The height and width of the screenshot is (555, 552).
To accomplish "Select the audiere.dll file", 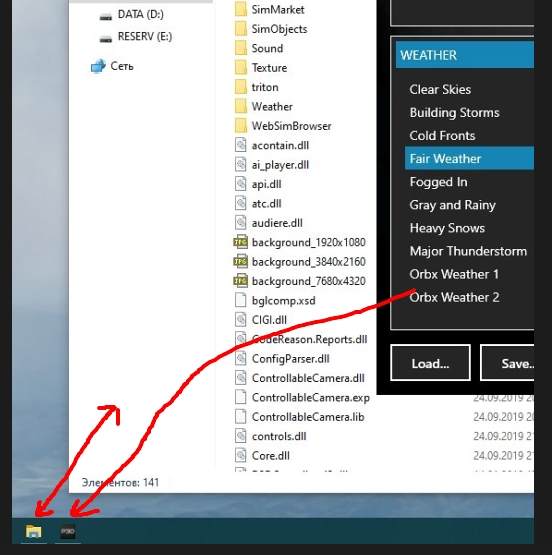I will (x=277, y=223).
